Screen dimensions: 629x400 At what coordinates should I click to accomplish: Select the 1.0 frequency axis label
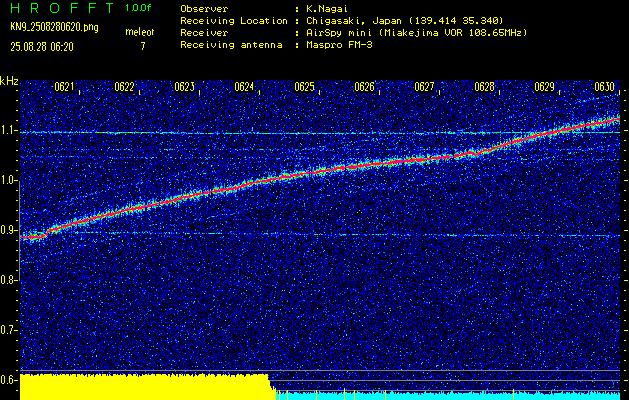click(8, 181)
